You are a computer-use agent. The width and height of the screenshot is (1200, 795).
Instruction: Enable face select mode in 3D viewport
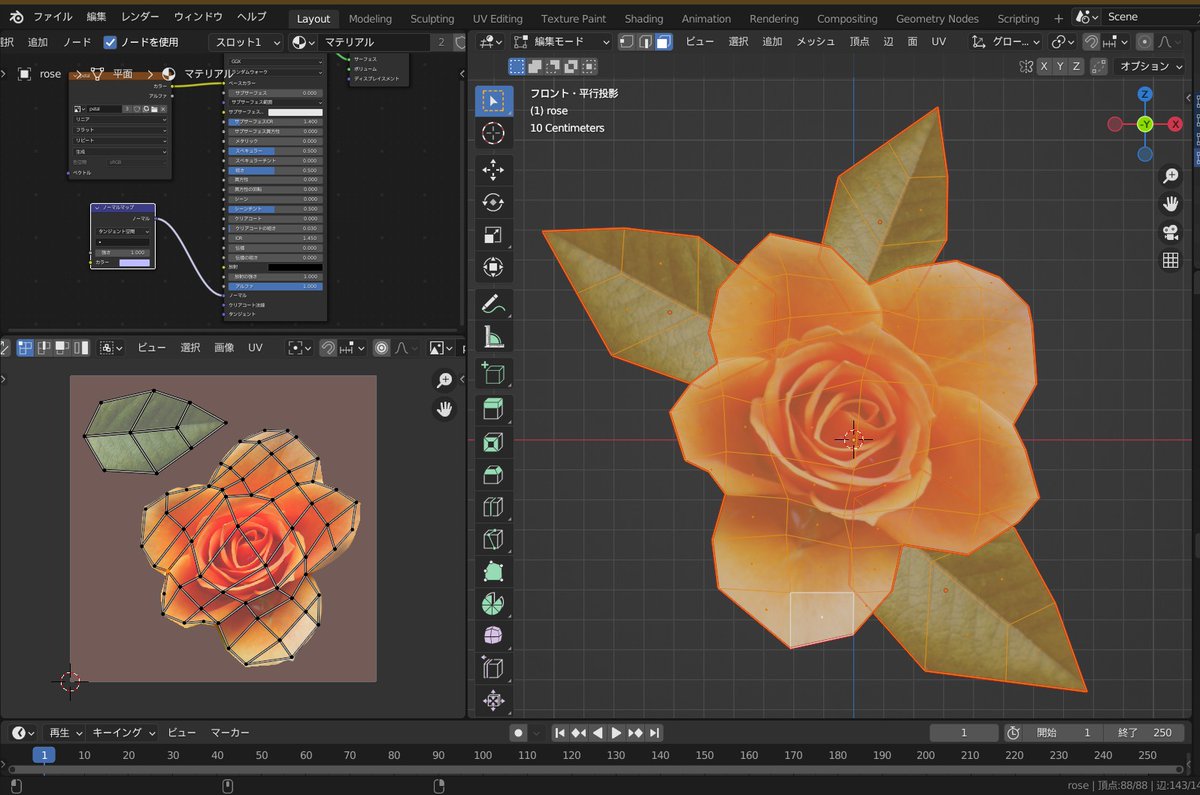pyautogui.click(x=663, y=42)
